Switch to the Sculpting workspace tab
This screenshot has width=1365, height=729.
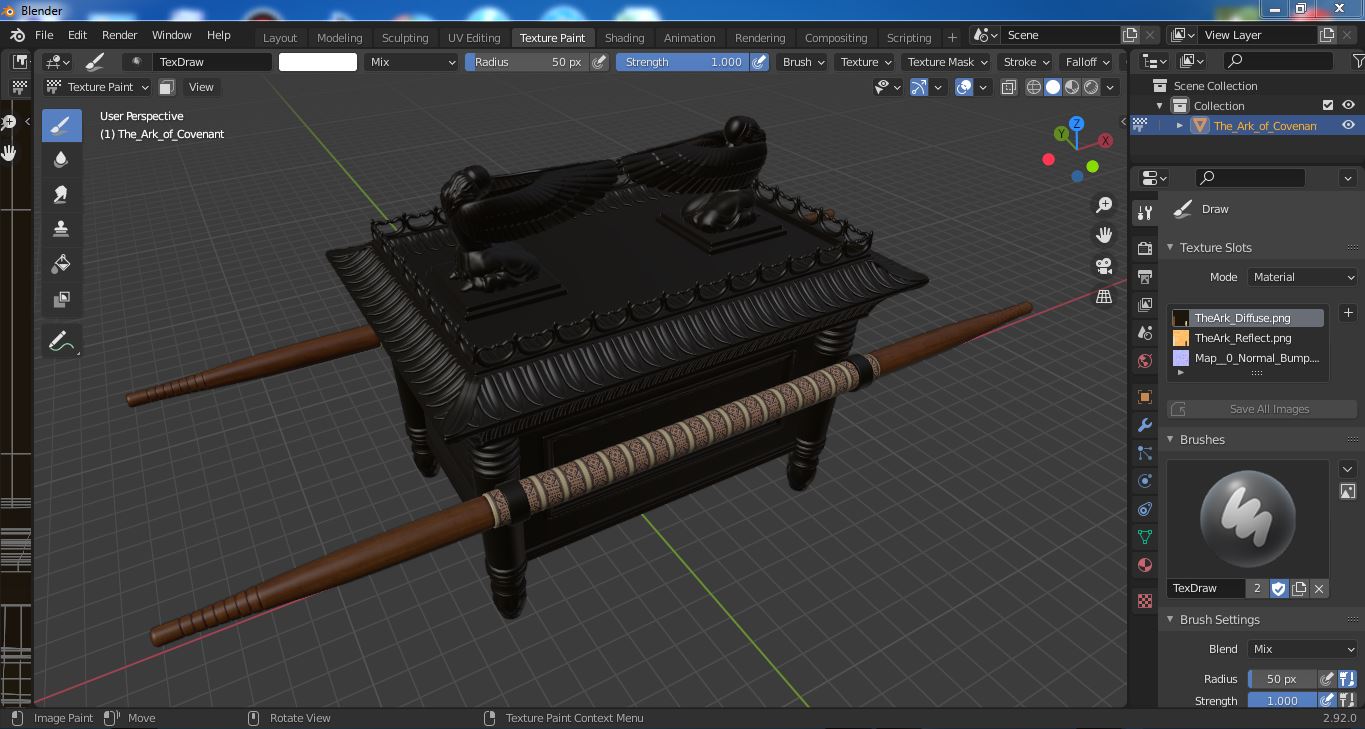coord(405,38)
